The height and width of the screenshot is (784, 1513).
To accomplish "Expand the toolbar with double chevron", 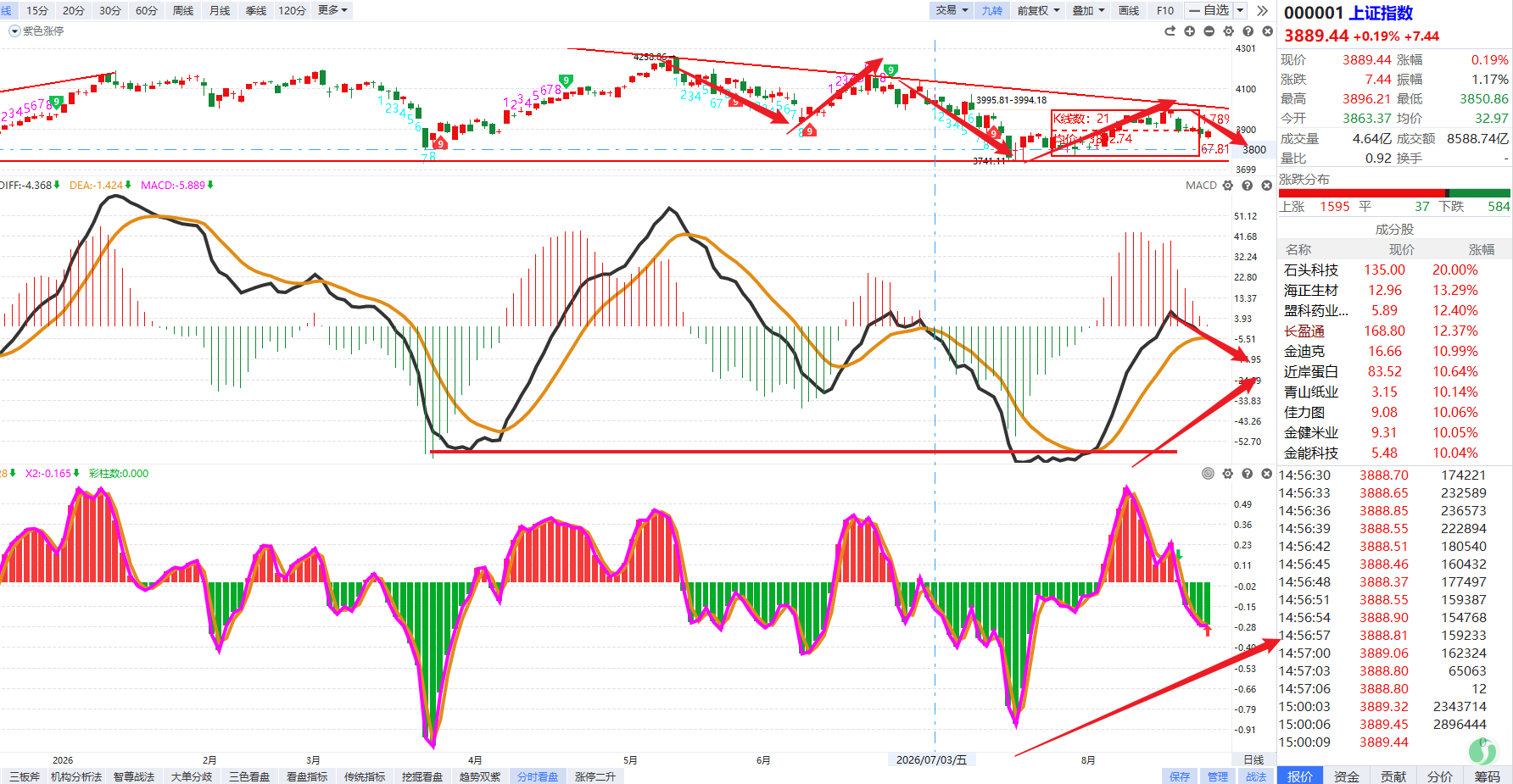I will (1263, 10).
